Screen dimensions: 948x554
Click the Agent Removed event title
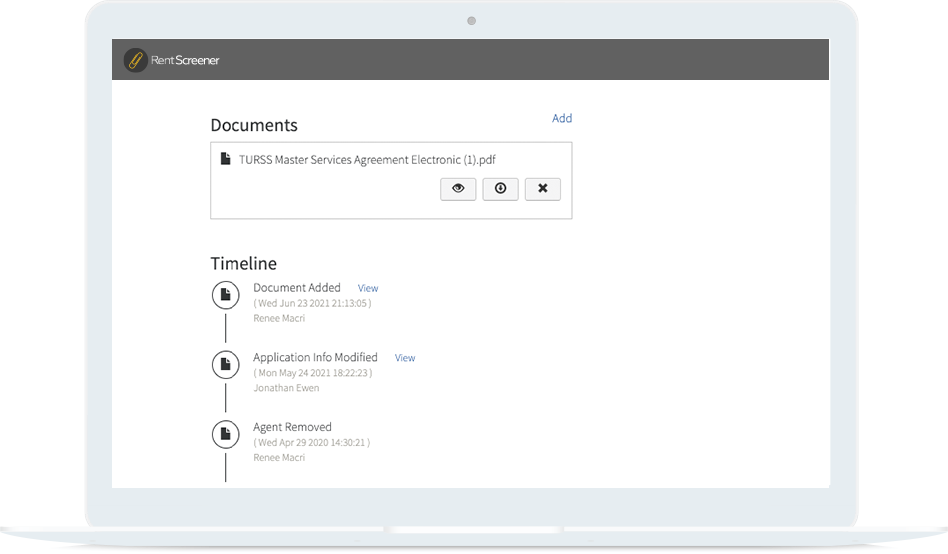click(292, 427)
